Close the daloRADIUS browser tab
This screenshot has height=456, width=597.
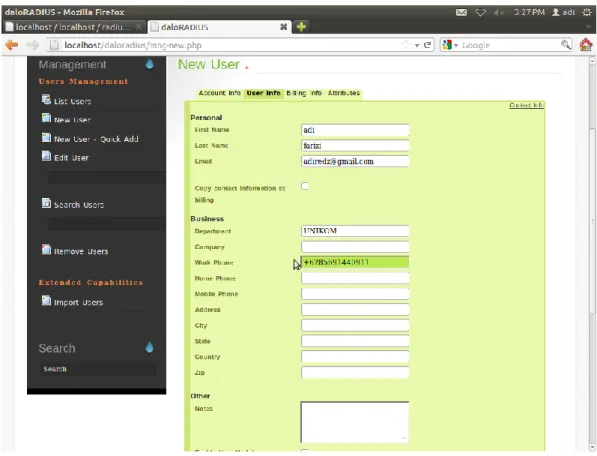point(284,27)
